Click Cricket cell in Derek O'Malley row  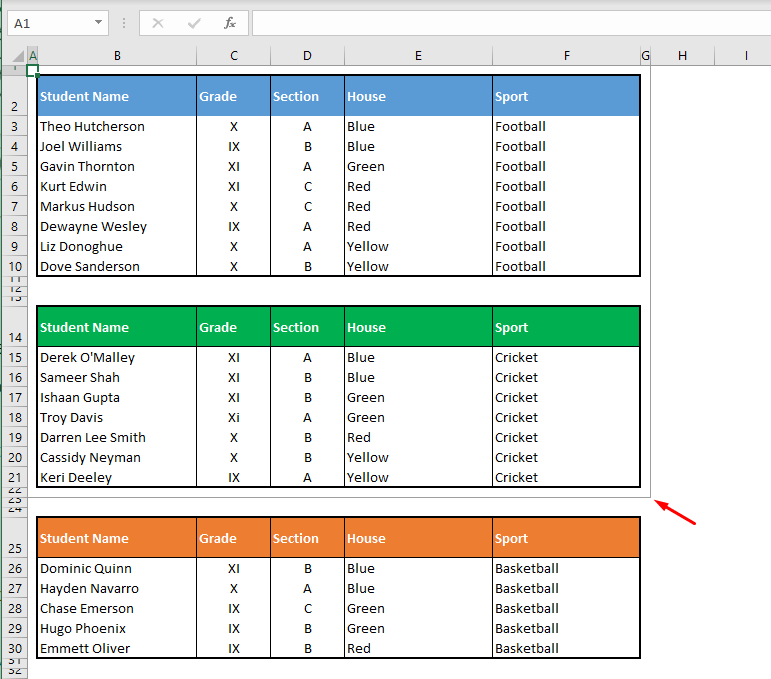coord(566,357)
